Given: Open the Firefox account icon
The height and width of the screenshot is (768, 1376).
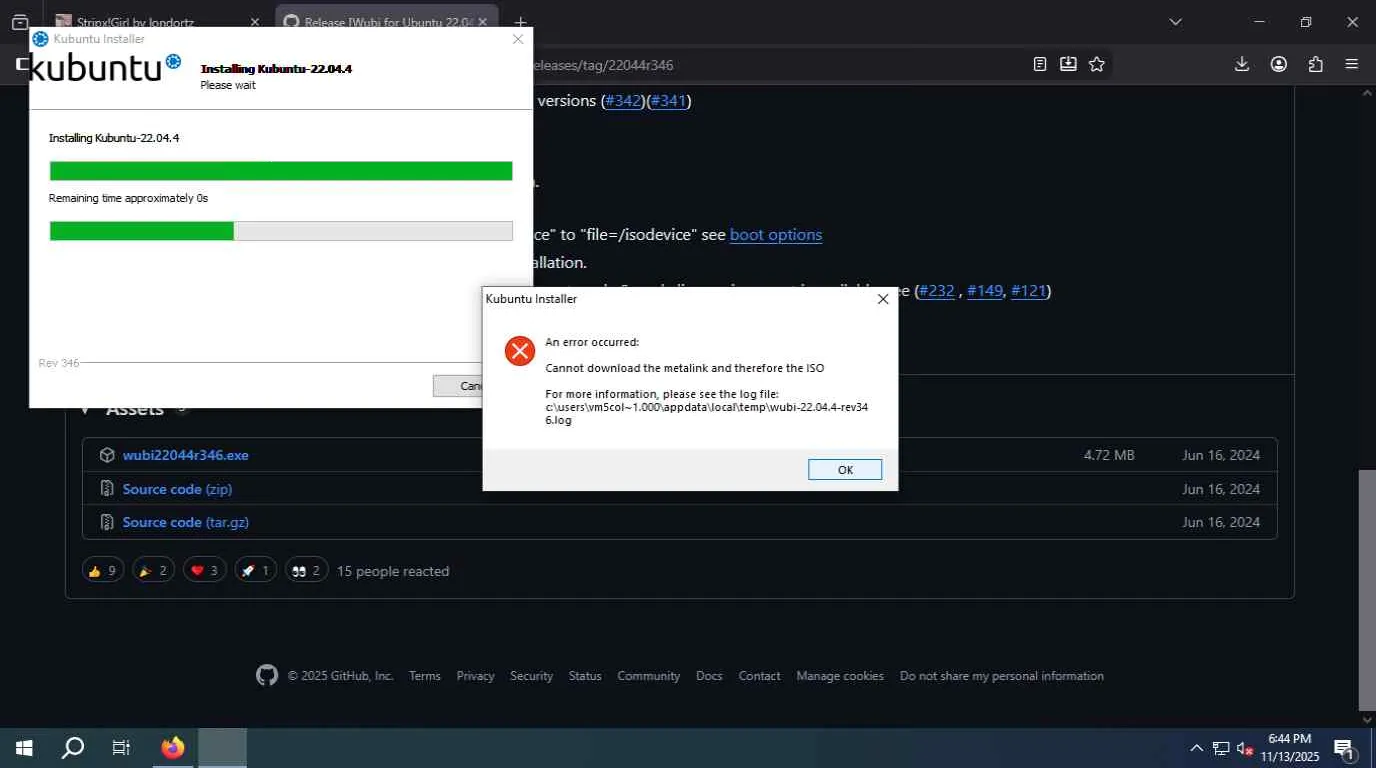Looking at the screenshot, I should [1279, 64].
